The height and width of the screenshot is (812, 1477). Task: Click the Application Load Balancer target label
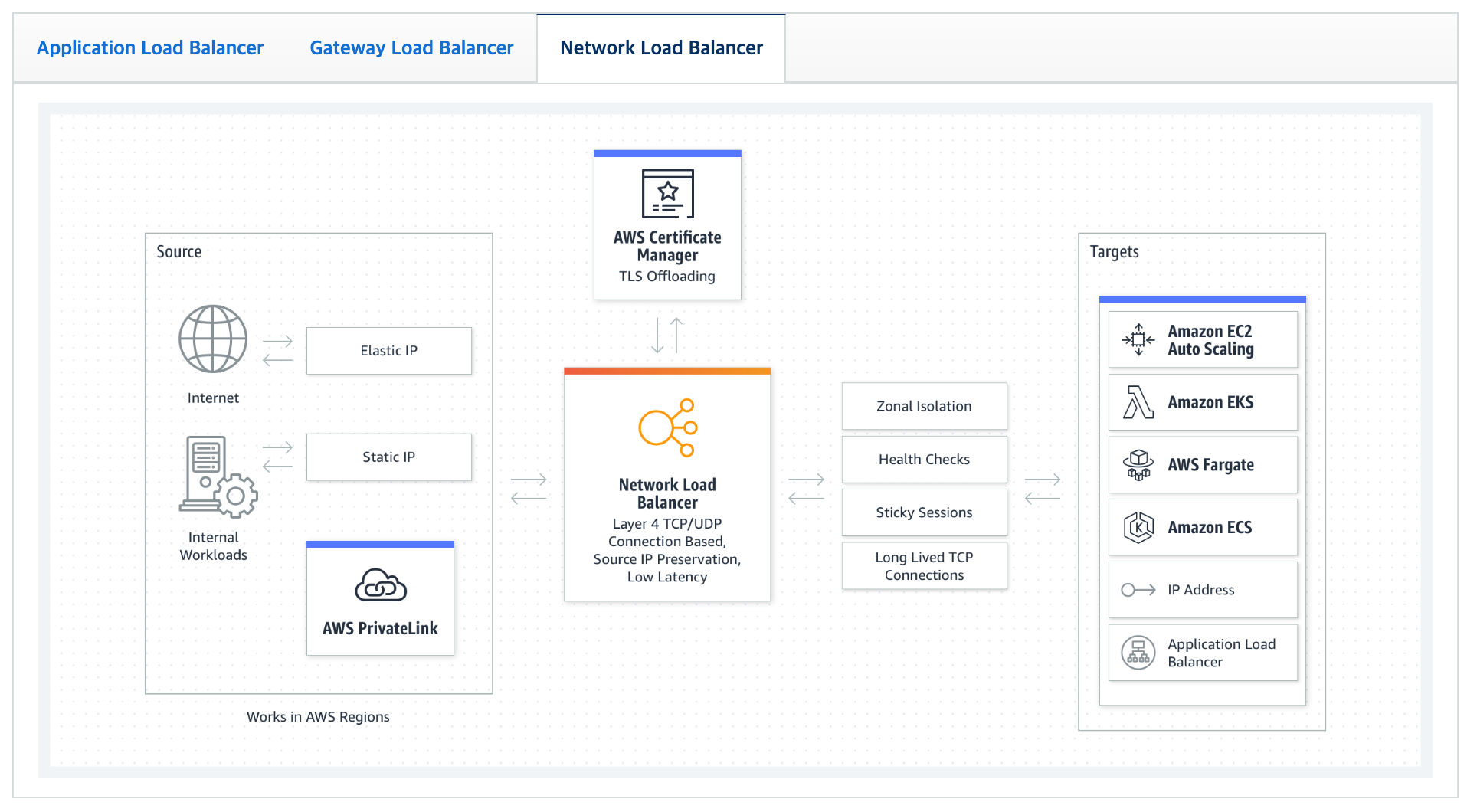point(1222,653)
